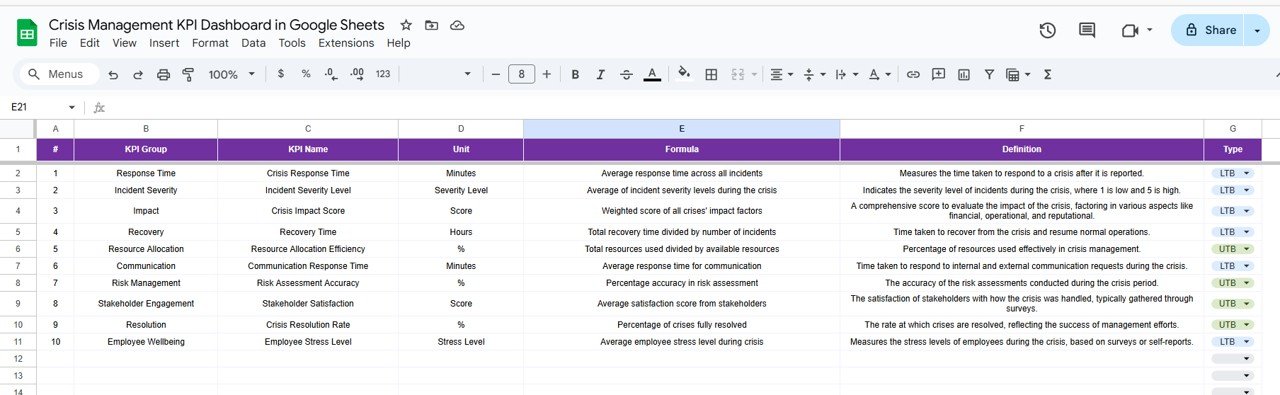Click the Insert comment icon
Viewport: 1280px width, 395px height.
coord(938,74)
